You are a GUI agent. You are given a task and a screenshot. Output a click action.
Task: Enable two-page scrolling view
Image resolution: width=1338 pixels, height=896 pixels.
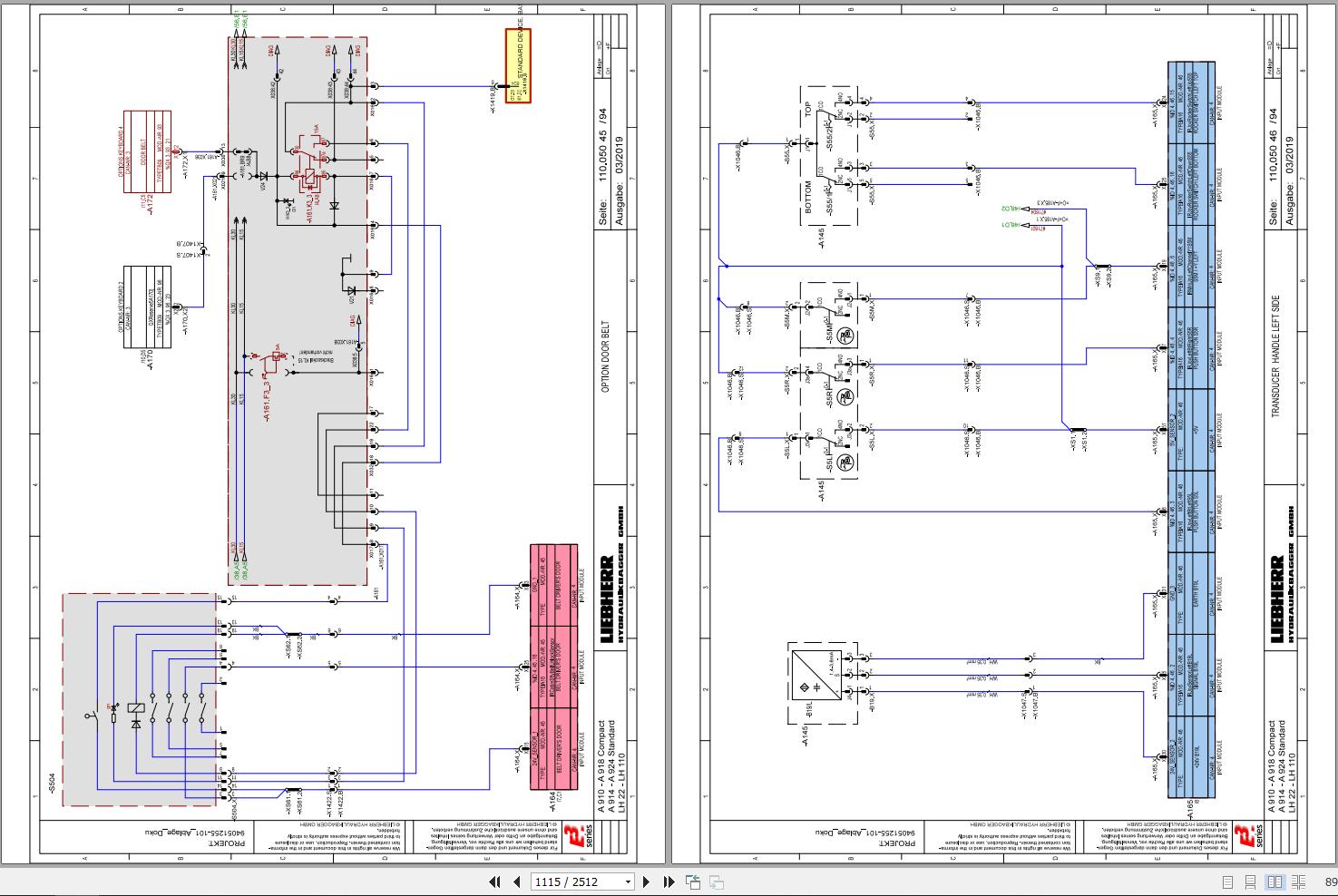[x=1300, y=882]
